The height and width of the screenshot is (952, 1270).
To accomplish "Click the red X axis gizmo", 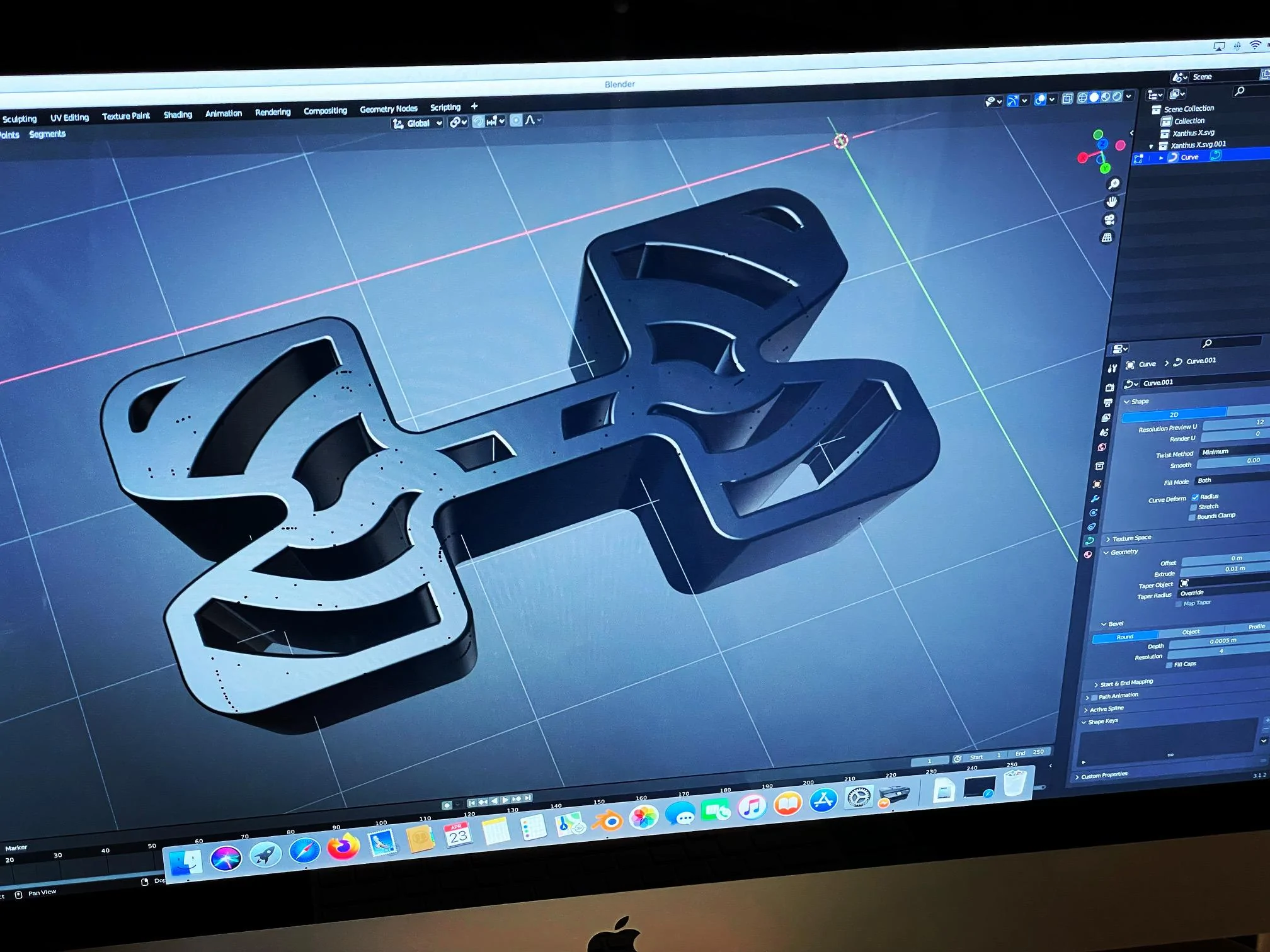I will [1083, 157].
